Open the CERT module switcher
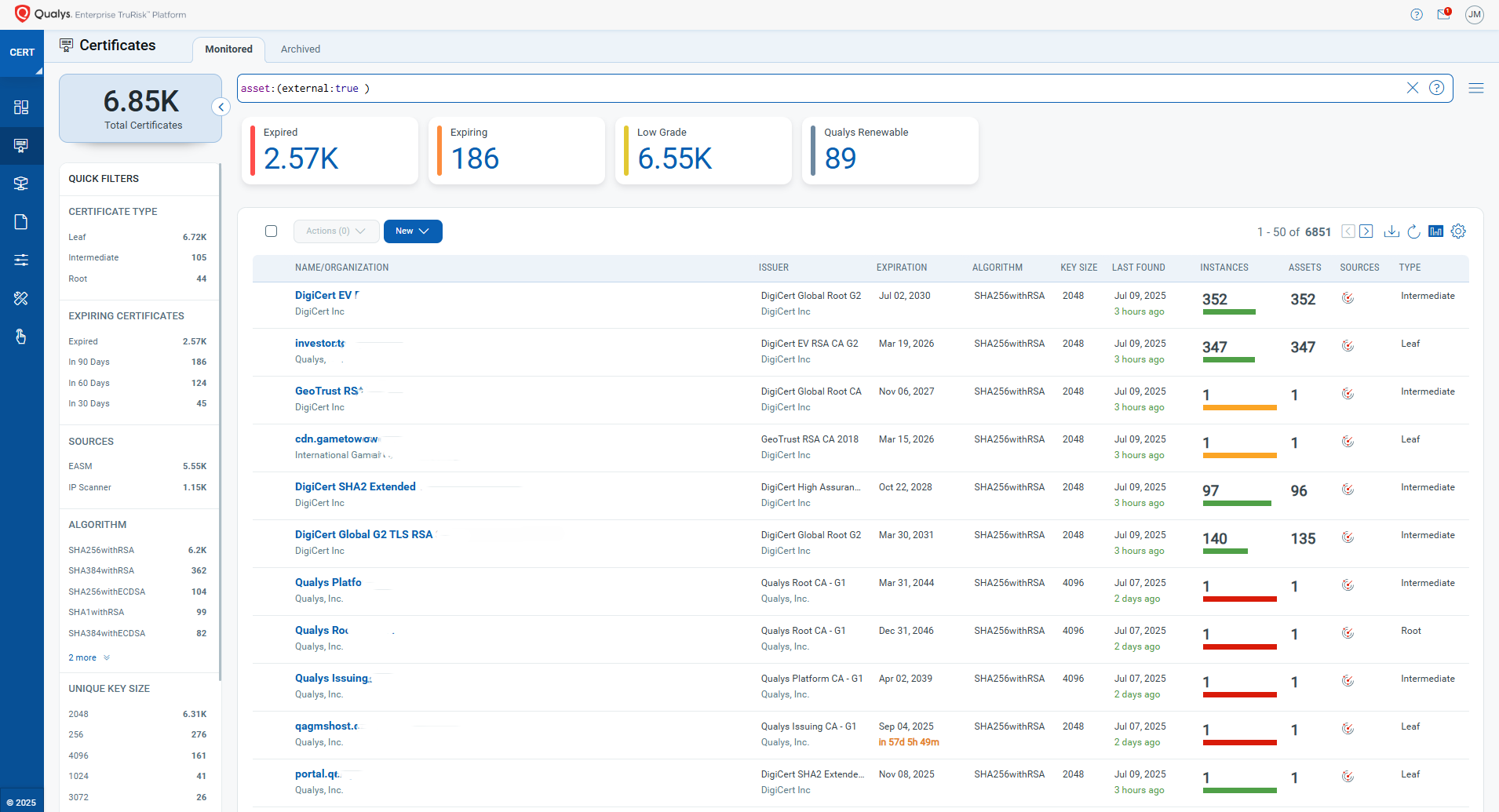 pyautogui.click(x=22, y=53)
